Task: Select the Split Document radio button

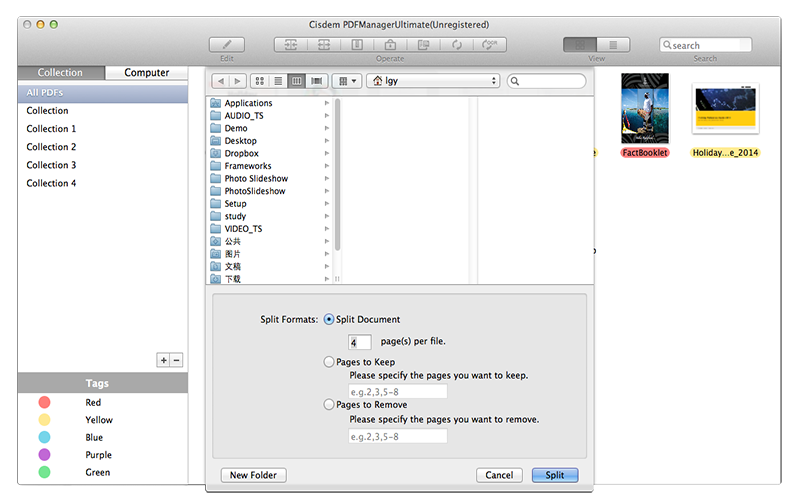Action: point(329,319)
